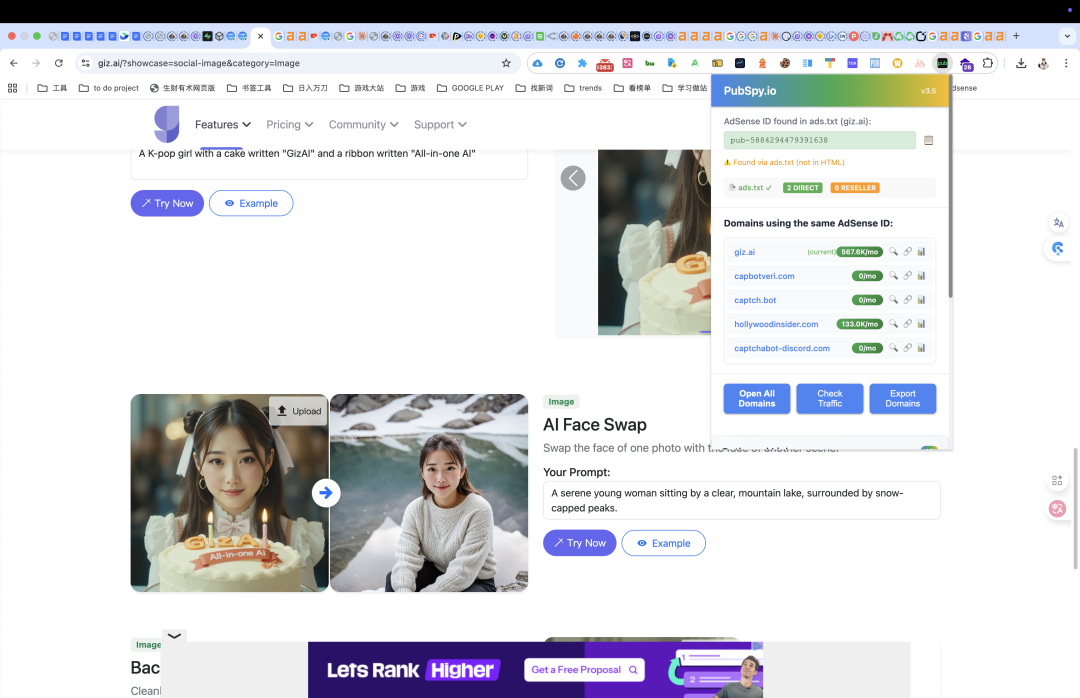Click Check Traffic button
The width and height of the screenshot is (1080, 698).
(829, 399)
